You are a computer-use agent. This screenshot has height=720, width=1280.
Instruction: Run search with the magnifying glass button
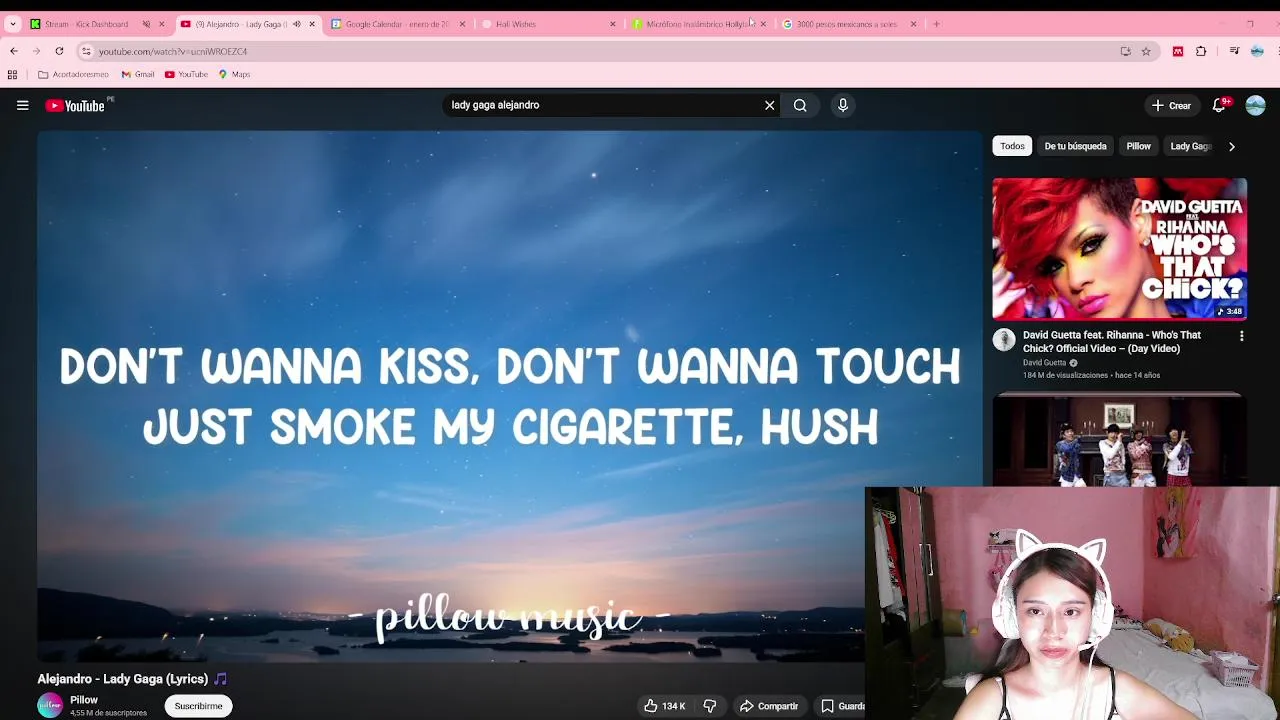800,105
